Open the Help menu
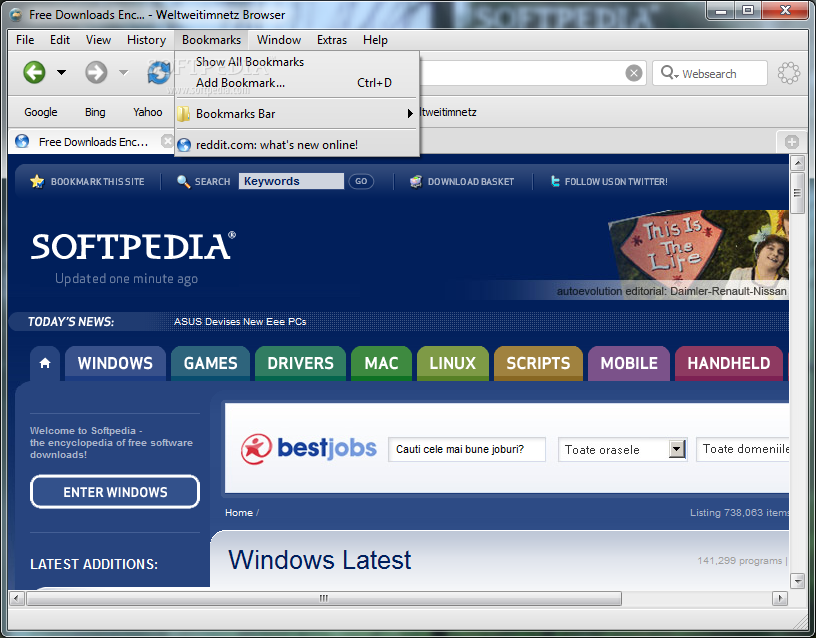This screenshot has width=816, height=638. pos(375,40)
